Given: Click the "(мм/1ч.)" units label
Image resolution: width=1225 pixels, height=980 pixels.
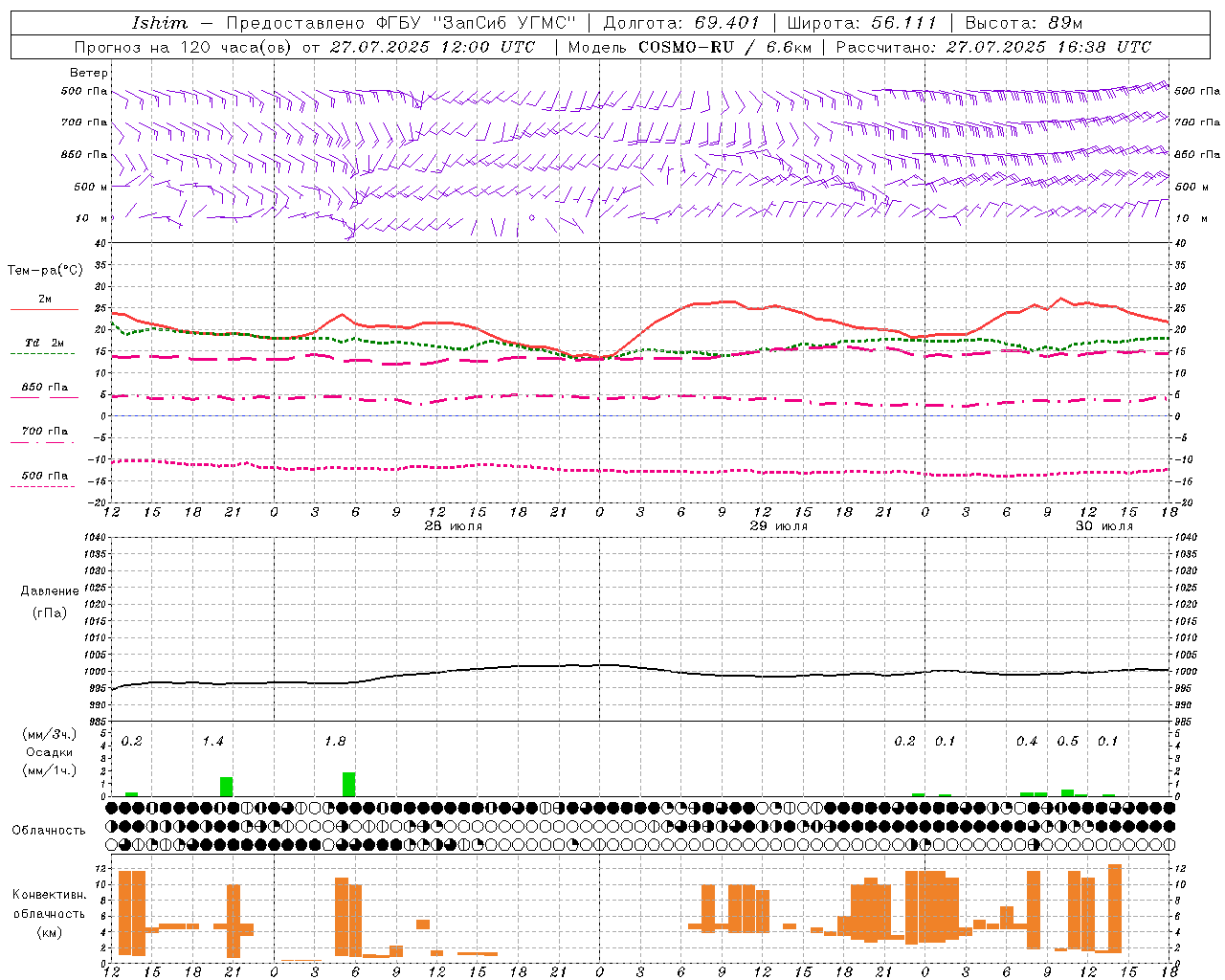Looking at the screenshot, I should click(50, 770).
